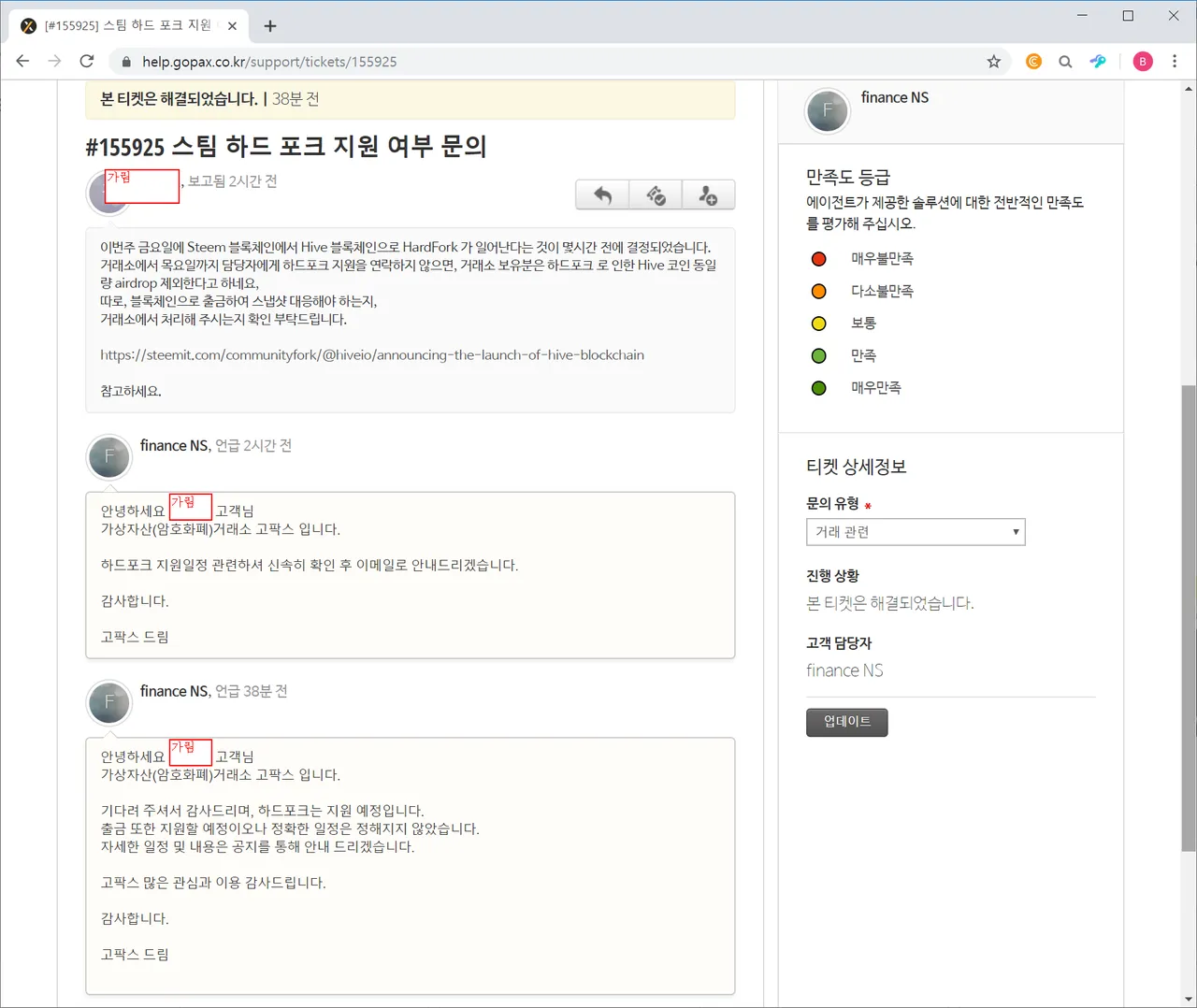Select the 매우불만족 rating

coord(818,259)
